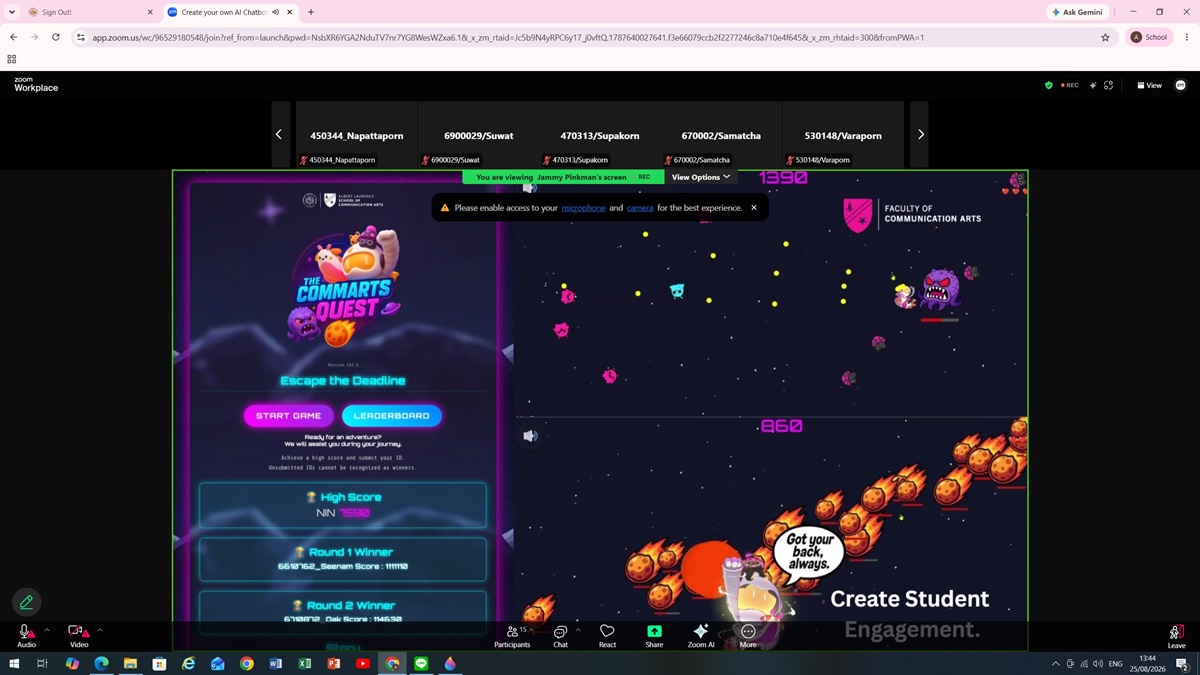The image size is (1200, 675).
Task: Click the green Share screen button
Action: pos(654,636)
